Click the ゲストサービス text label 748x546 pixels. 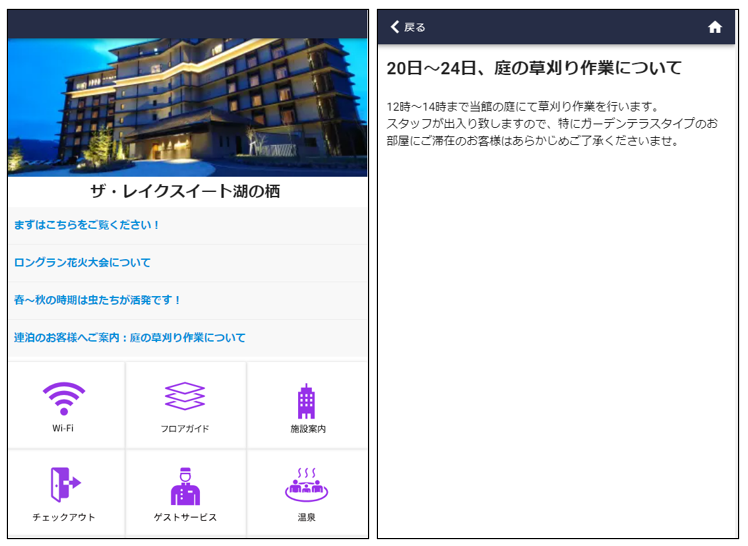coord(185,517)
